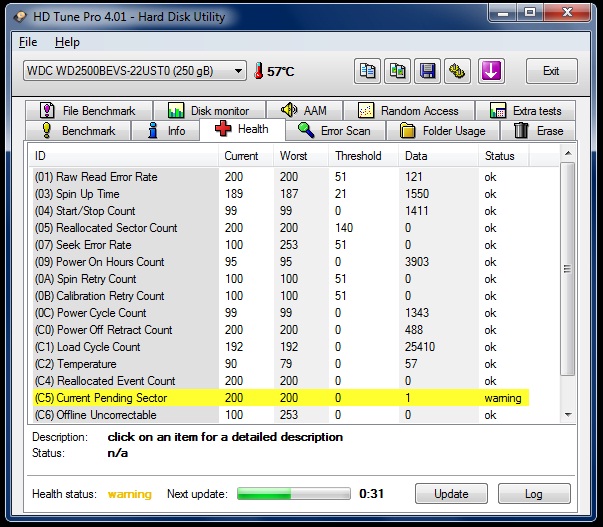603x527 pixels.
Task: Click the purple down-arrow icon
Action: click(x=491, y=71)
